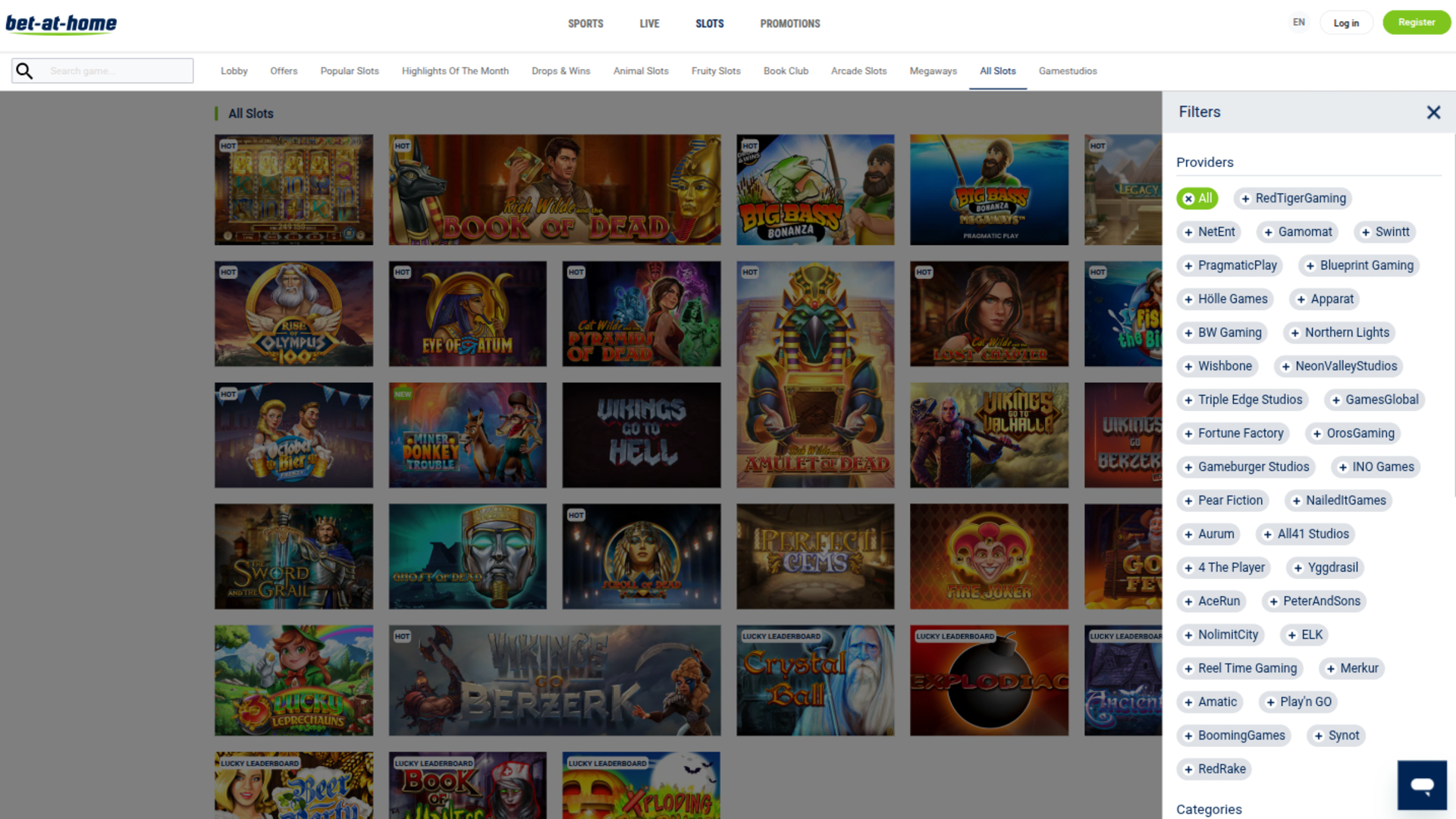
Task: Click the plus icon on NetEnt chip
Action: pyautogui.click(x=1188, y=232)
